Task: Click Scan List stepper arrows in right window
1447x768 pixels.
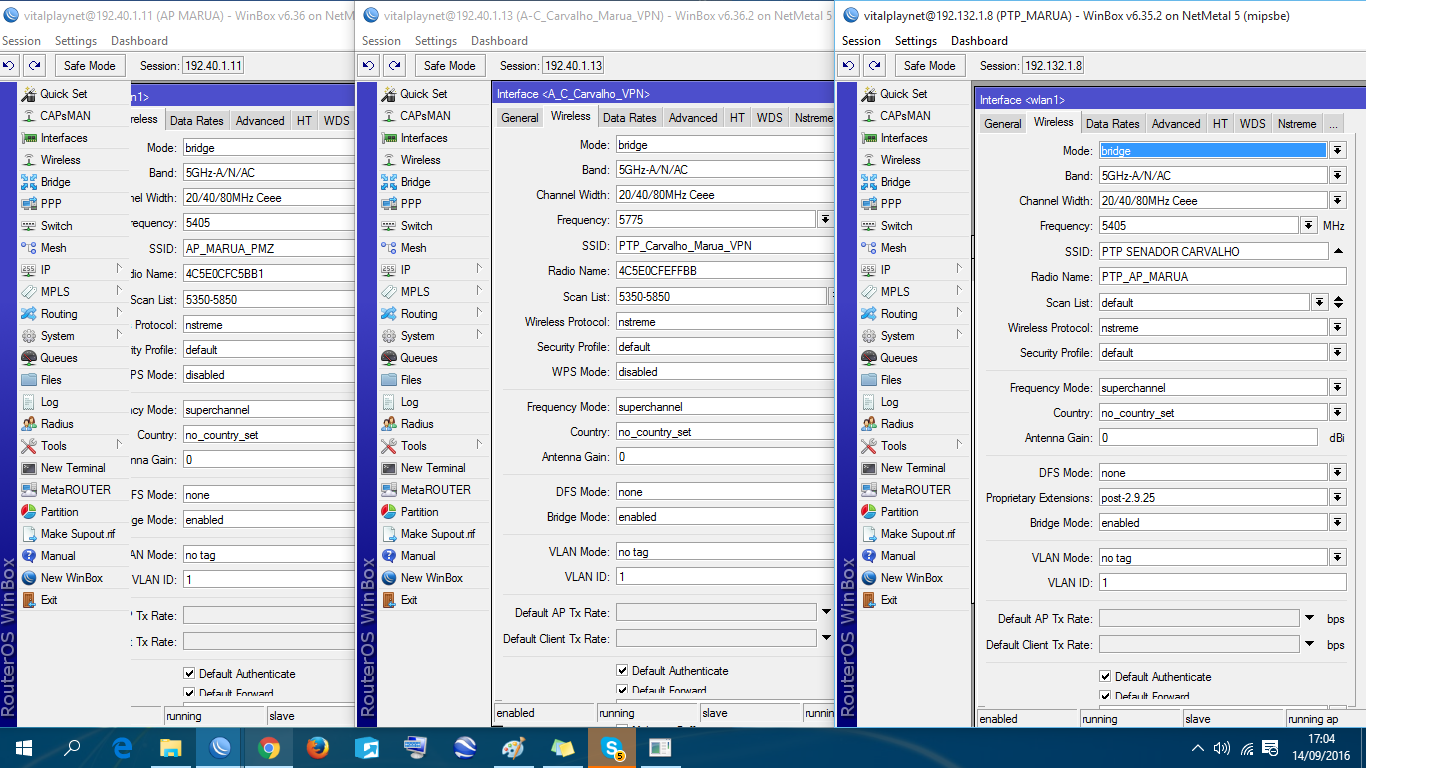Action: point(1339,302)
